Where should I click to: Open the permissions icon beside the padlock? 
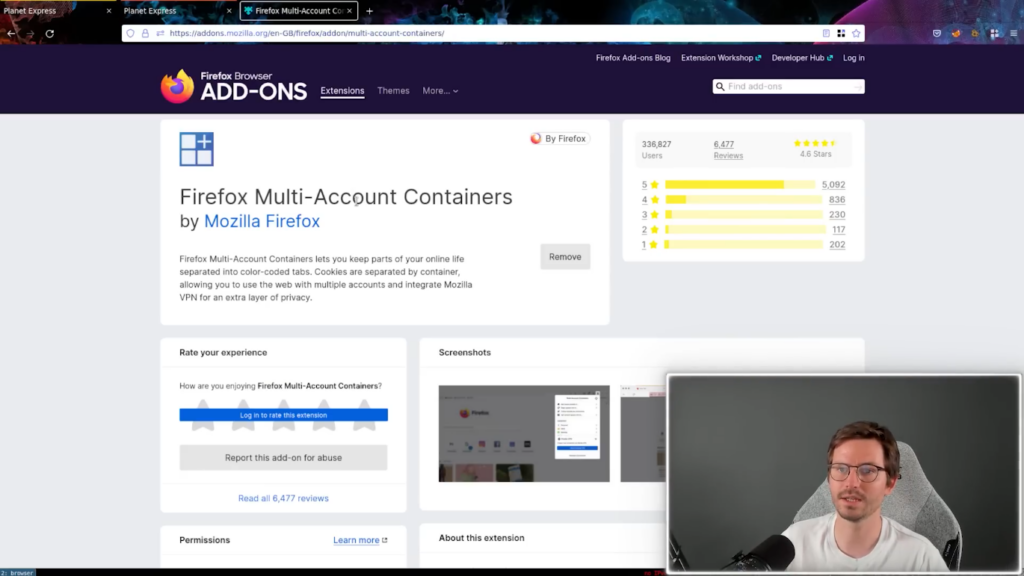(160, 33)
